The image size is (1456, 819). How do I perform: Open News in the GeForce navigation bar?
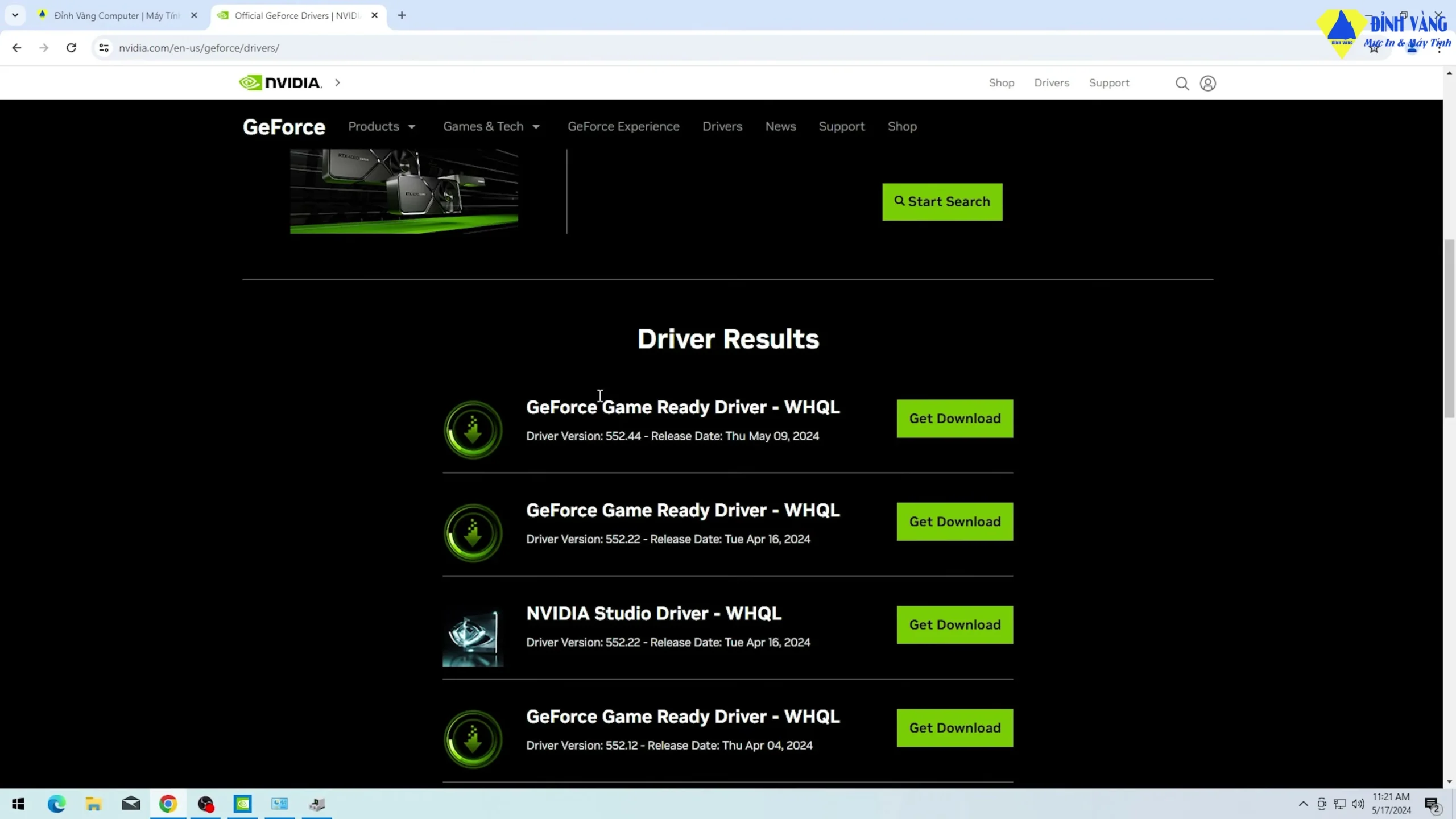tap(780, 127)
